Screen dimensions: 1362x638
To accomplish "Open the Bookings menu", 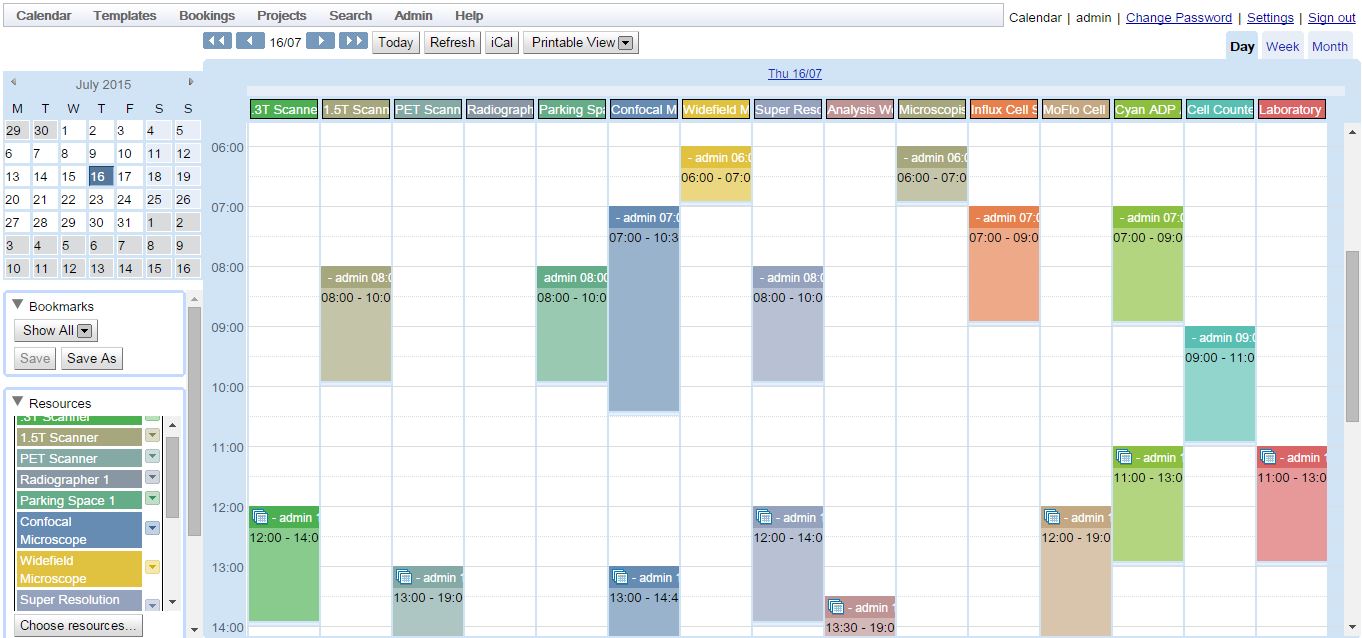I will tap(207, 16).
